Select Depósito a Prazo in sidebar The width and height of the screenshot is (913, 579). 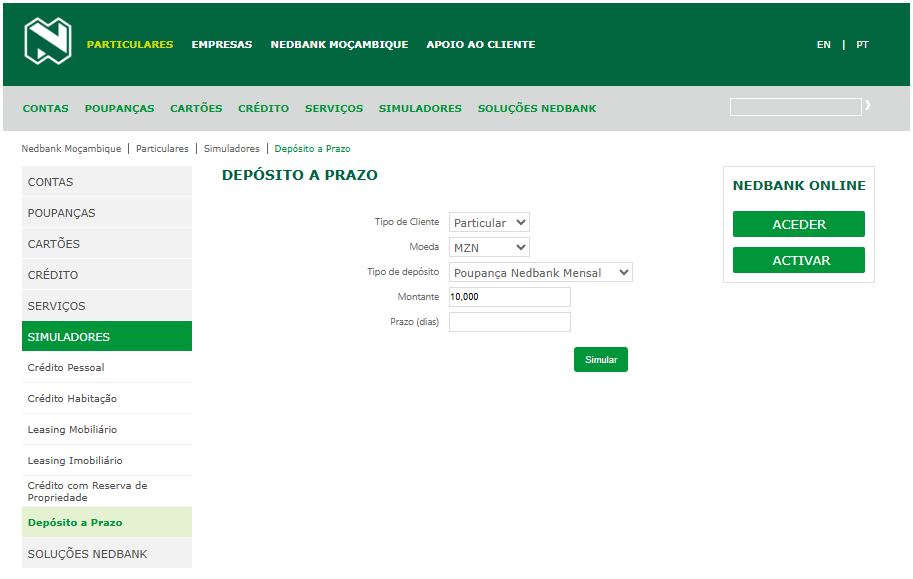(x=107, y=522)
